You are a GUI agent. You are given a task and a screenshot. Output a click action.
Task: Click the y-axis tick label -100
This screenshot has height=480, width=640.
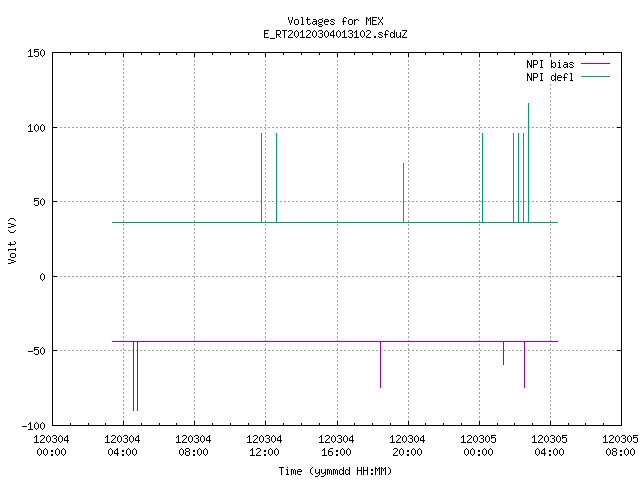pos(33,426)
